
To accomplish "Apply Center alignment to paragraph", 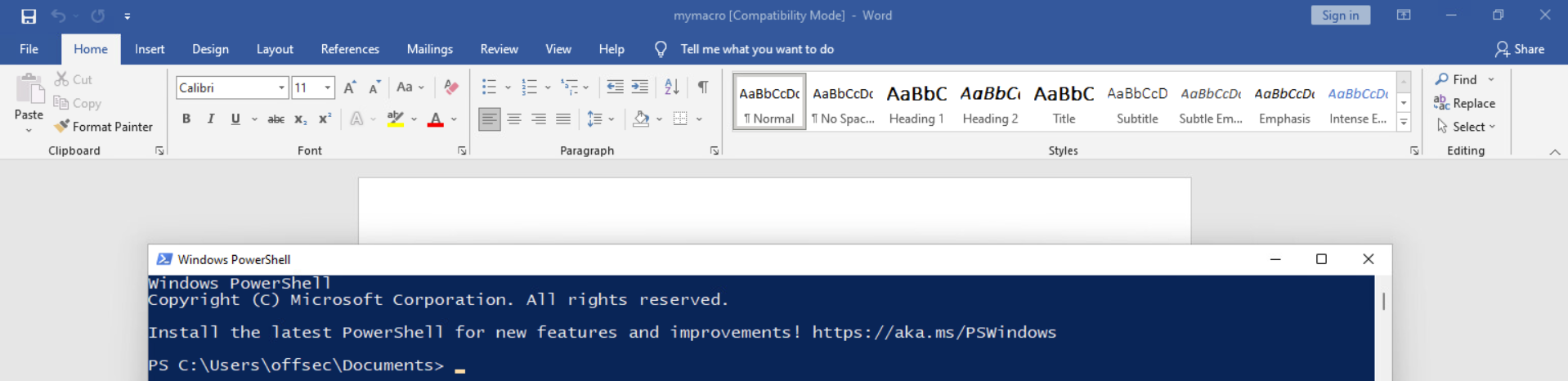I will 514,119.
